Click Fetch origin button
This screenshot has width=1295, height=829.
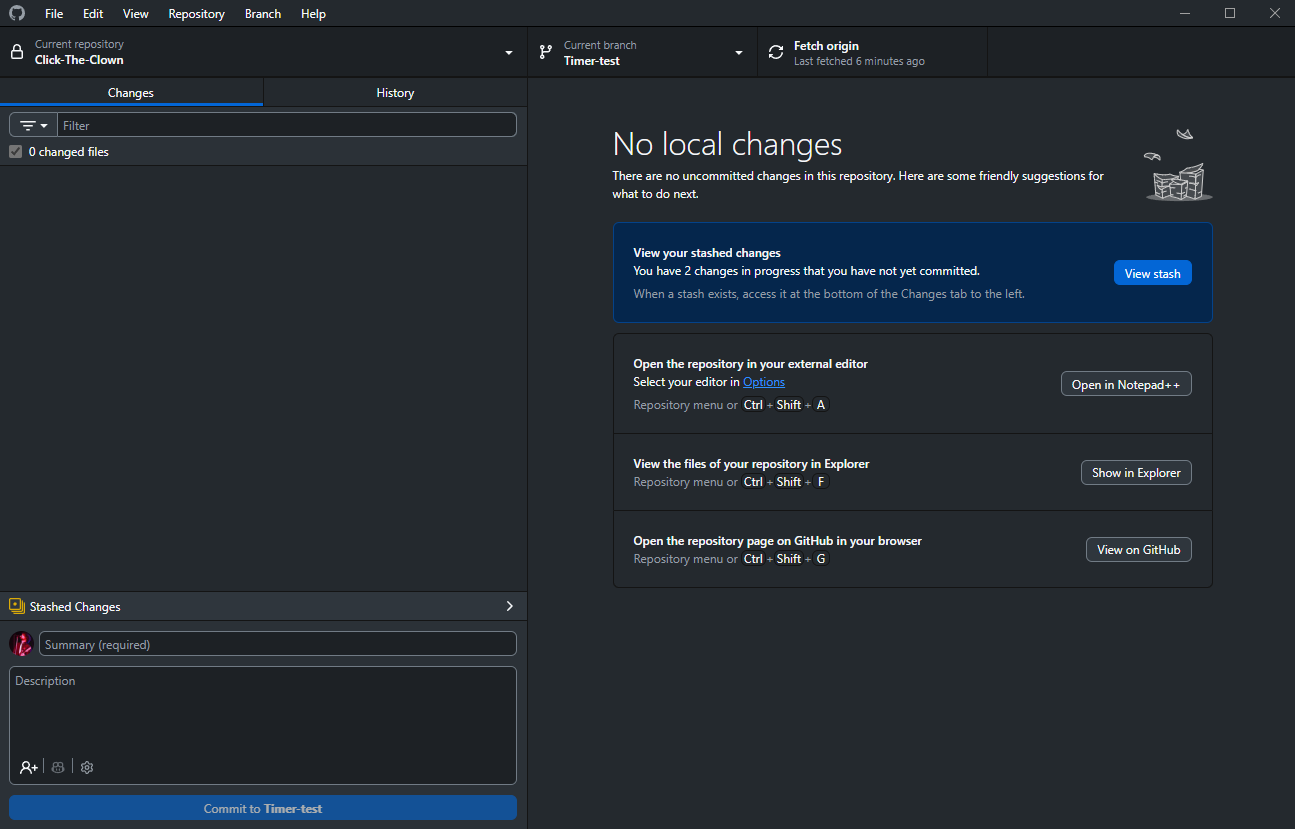872,52
